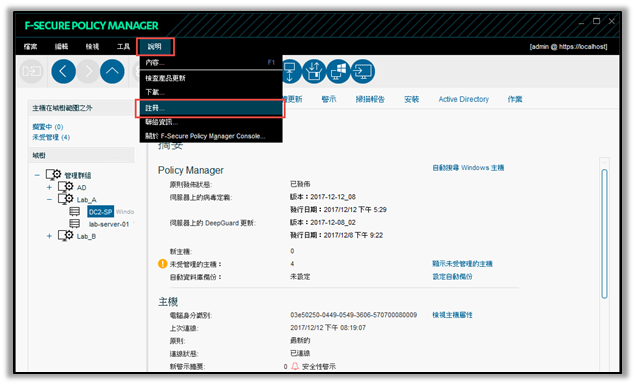
Task: Choose 註冊... in the help menu
Action: (211, 108)
